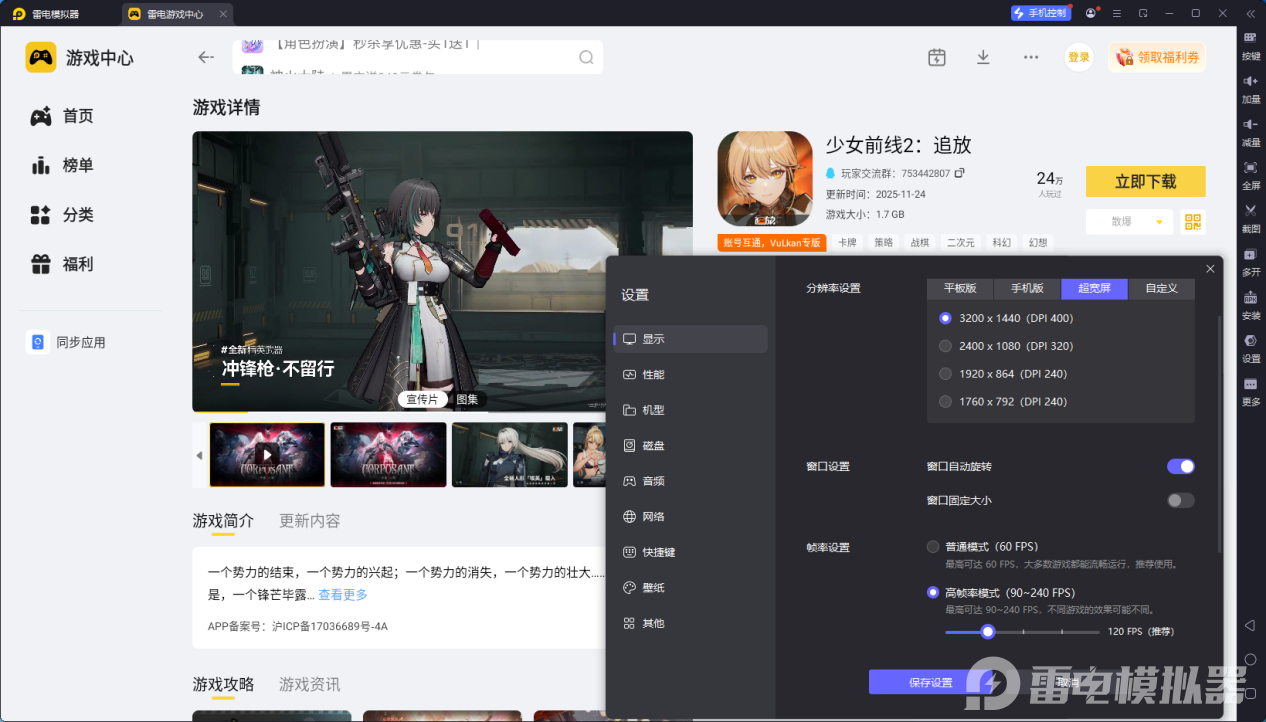The width and height of the screenshot is (1266, 722).
Task: Select the 手机版 resolution preset tab
Action: 1026,288
